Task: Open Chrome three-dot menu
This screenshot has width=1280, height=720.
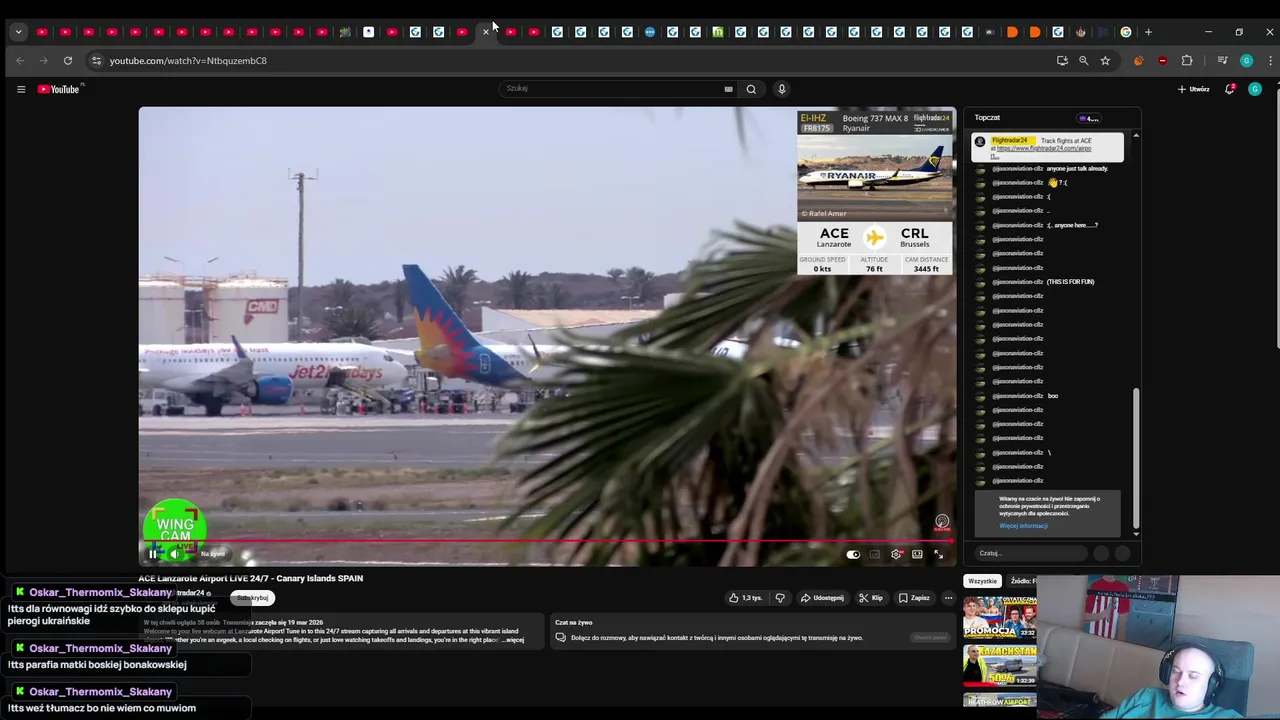Action: pyautogui.click(x=1270, y=61)
